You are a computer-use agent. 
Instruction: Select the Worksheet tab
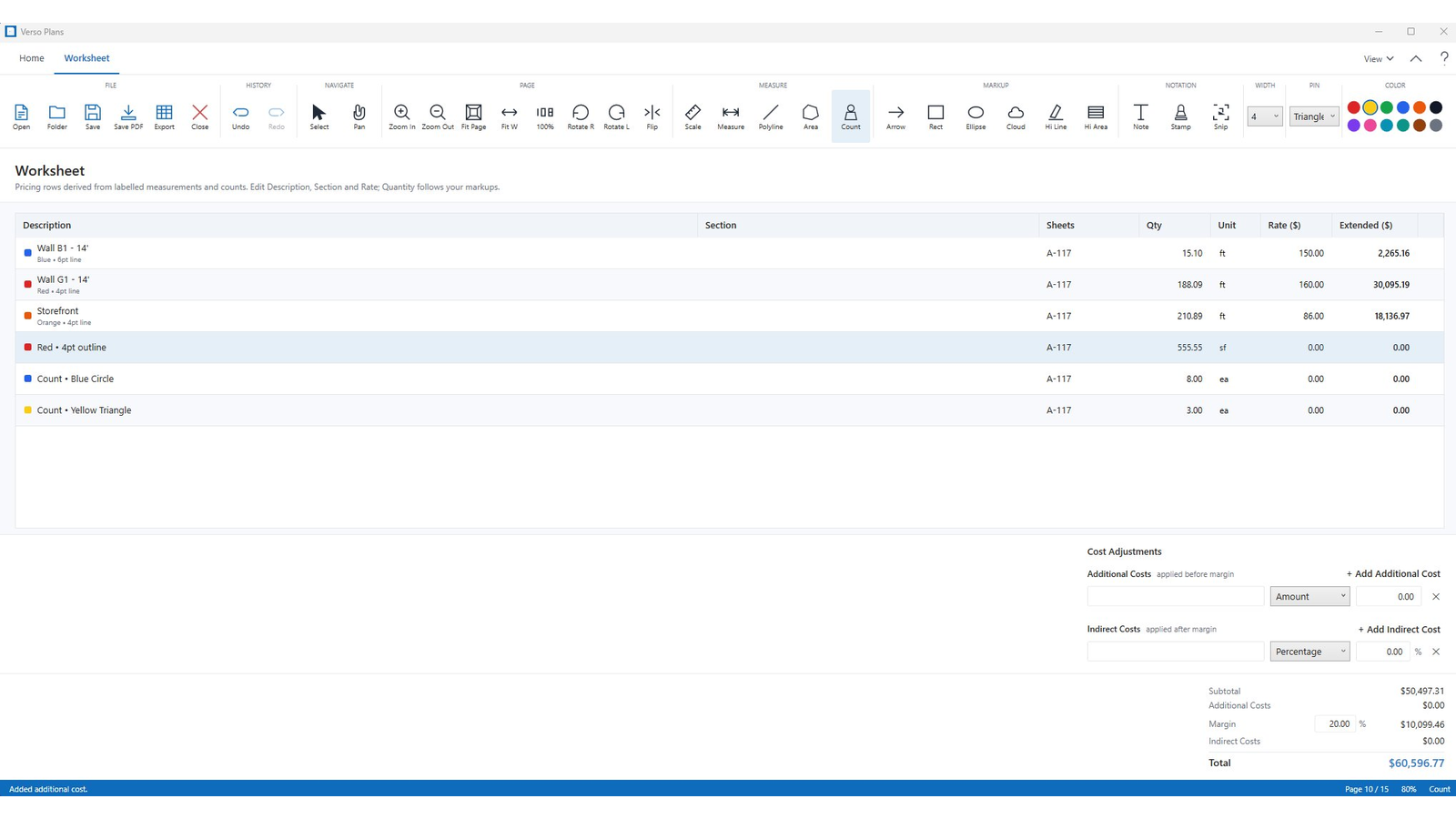click(86, 58)
